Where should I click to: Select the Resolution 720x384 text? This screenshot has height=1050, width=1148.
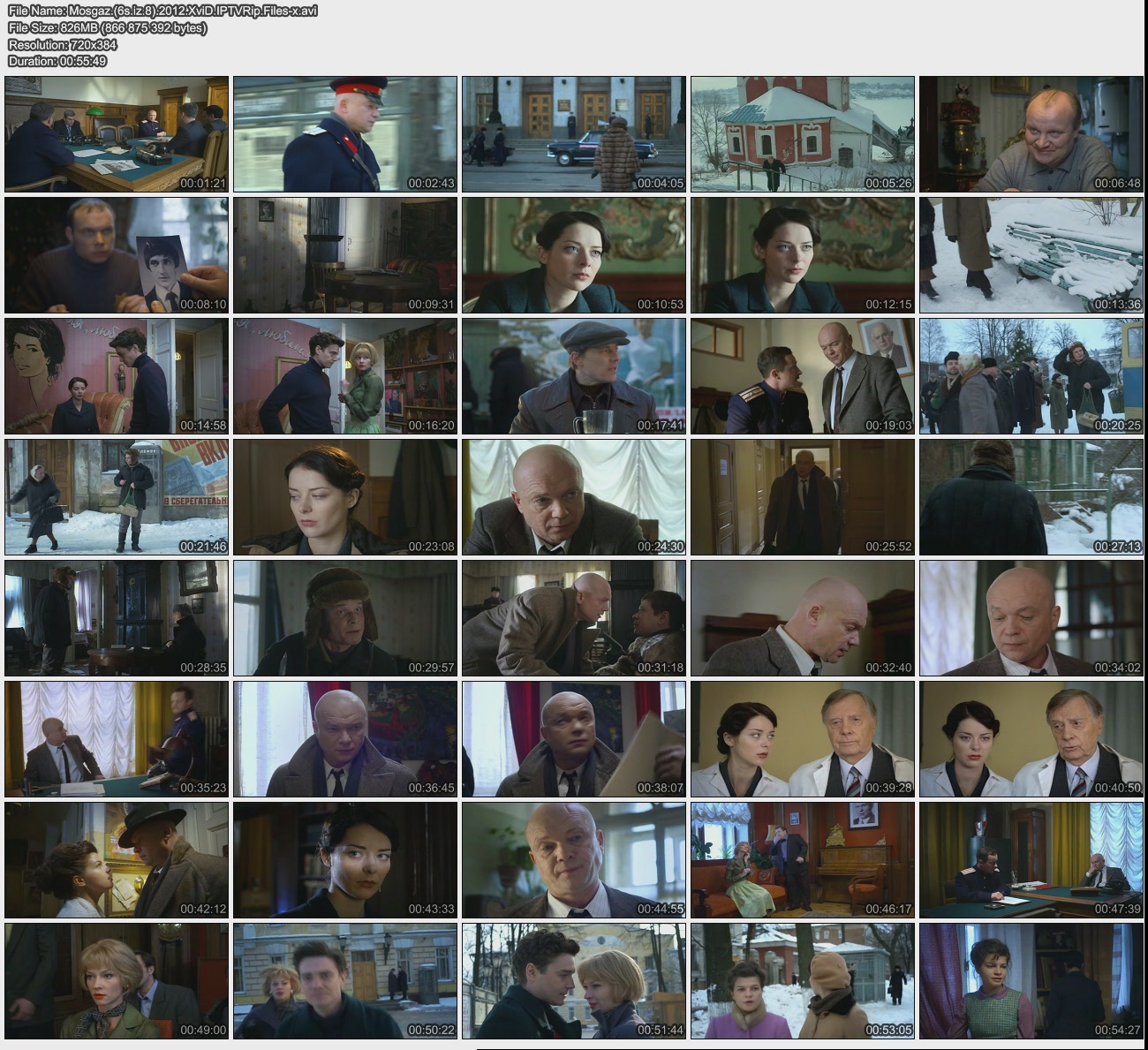[63, 44]
